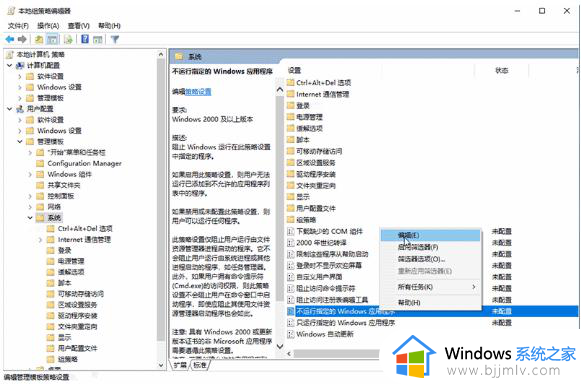Click the Export list toolbar icon
The height and width of the screenshot is (384, 581).
[68, 39]
